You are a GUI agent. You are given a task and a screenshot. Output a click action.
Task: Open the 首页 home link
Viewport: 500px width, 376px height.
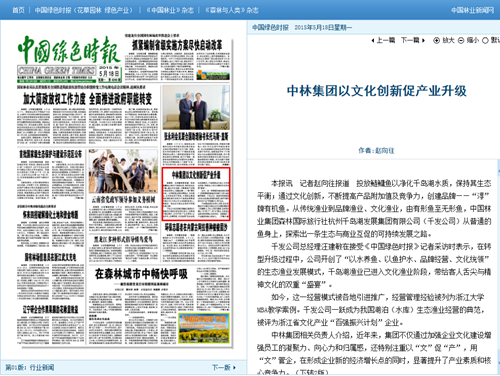coord(18,10)
